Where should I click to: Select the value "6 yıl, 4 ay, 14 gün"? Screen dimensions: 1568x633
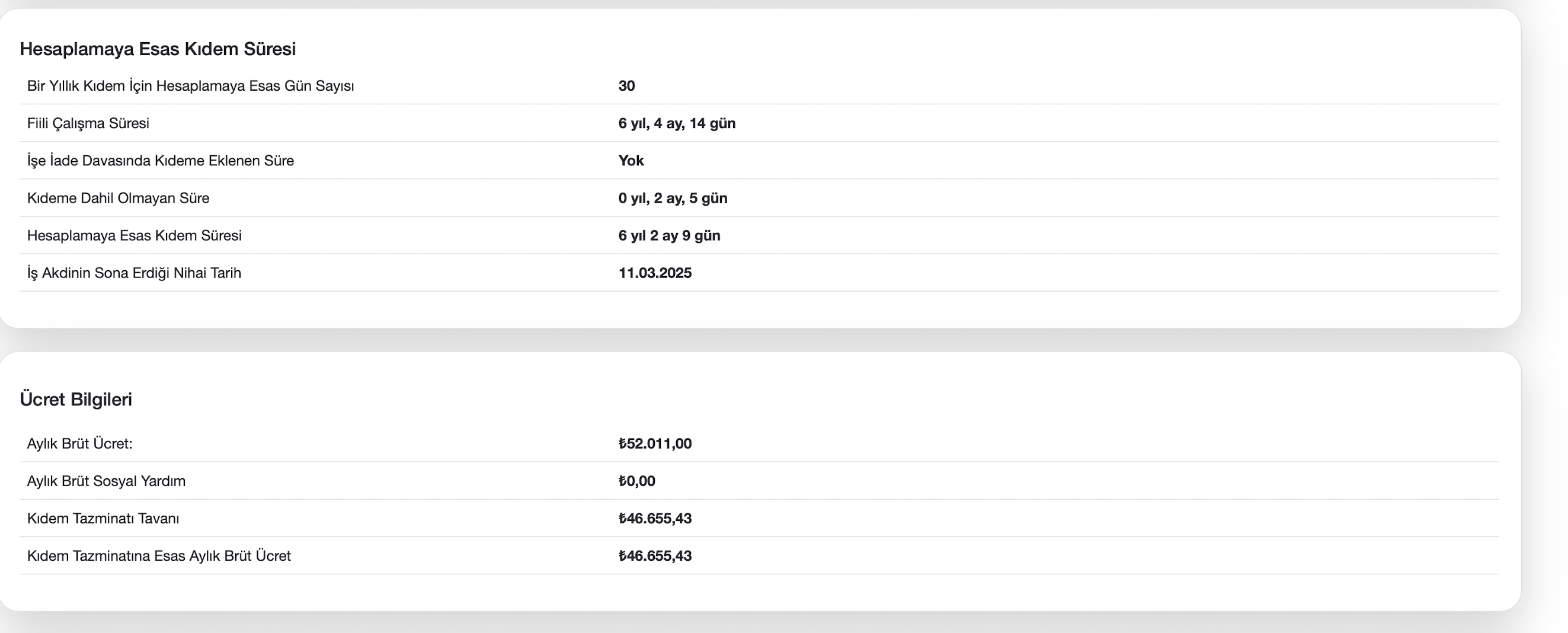point(677,123)
